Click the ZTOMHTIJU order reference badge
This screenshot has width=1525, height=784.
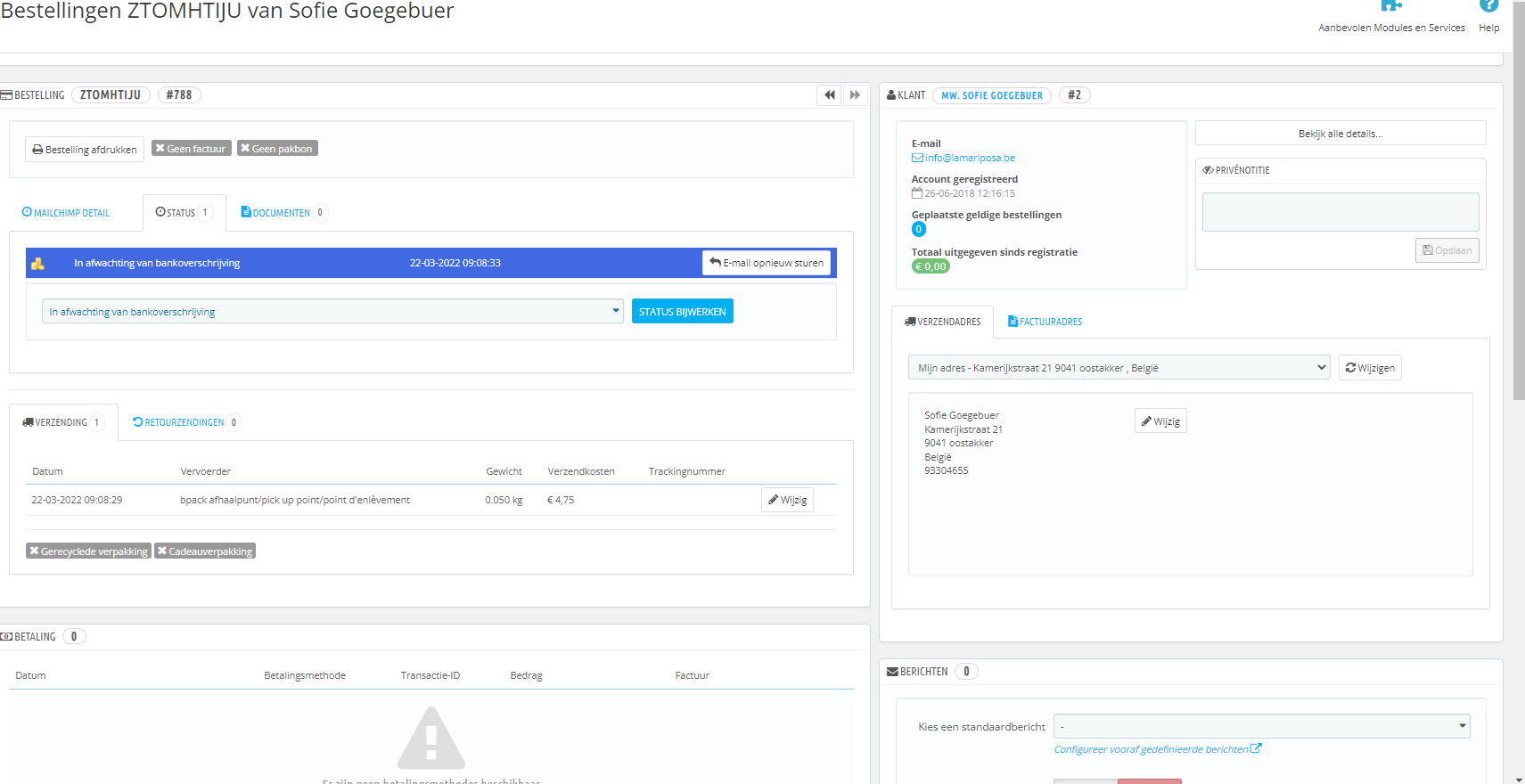111,95
